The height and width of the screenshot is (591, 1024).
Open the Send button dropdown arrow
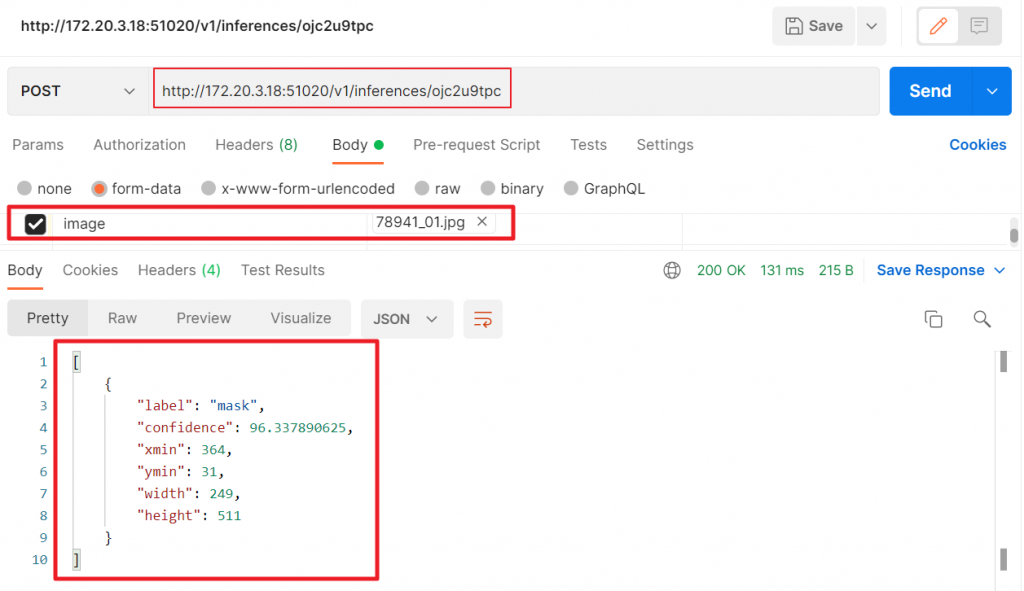tap(992, 91)
